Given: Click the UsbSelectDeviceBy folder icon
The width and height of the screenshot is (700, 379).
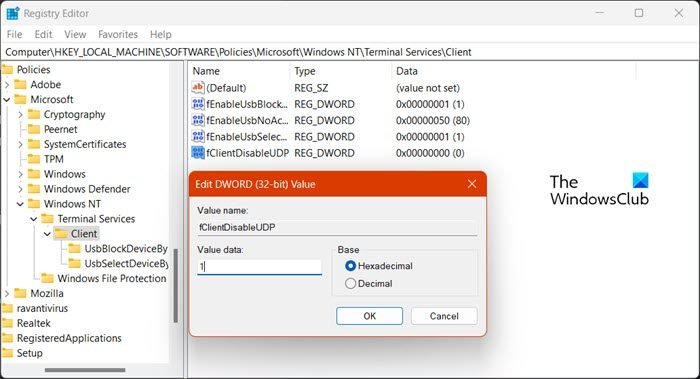Looking at the screenshot, I should click(75, 263).
